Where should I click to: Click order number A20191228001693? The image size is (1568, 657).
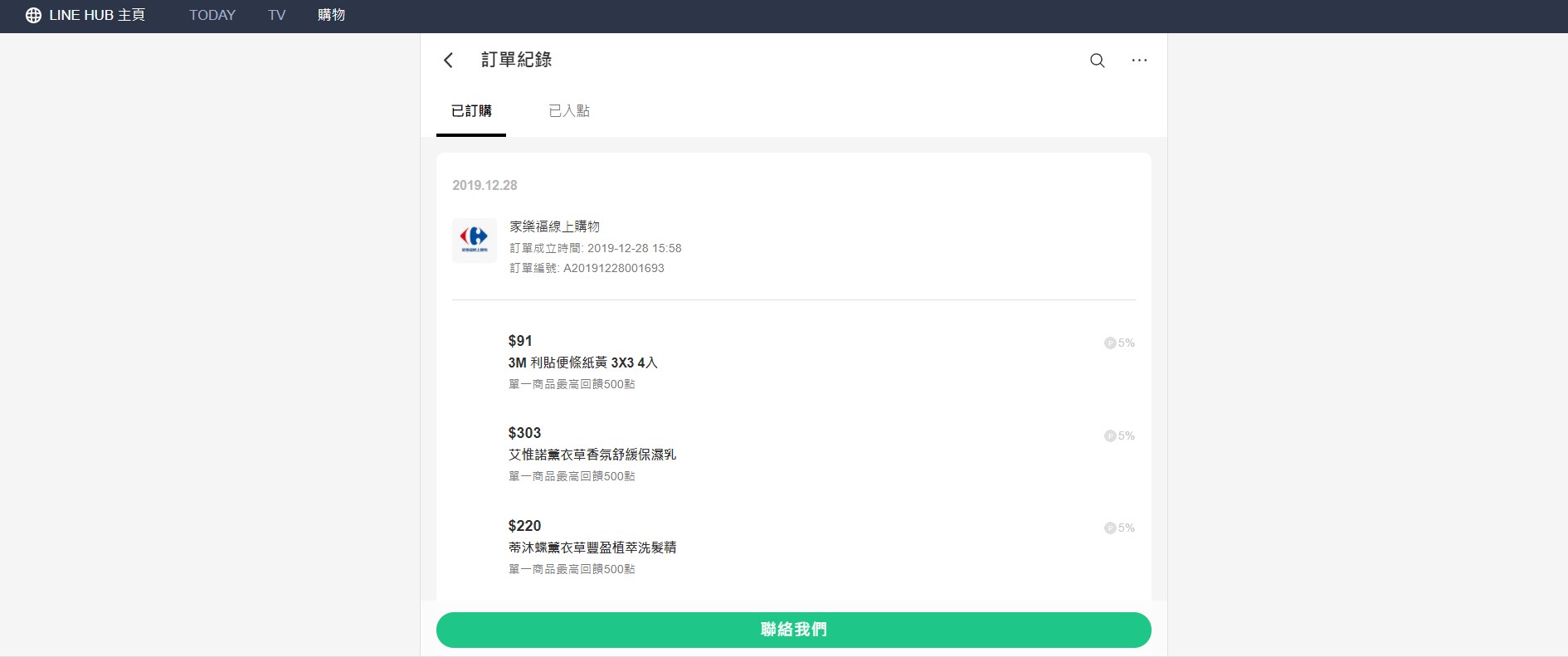(613, 268)
